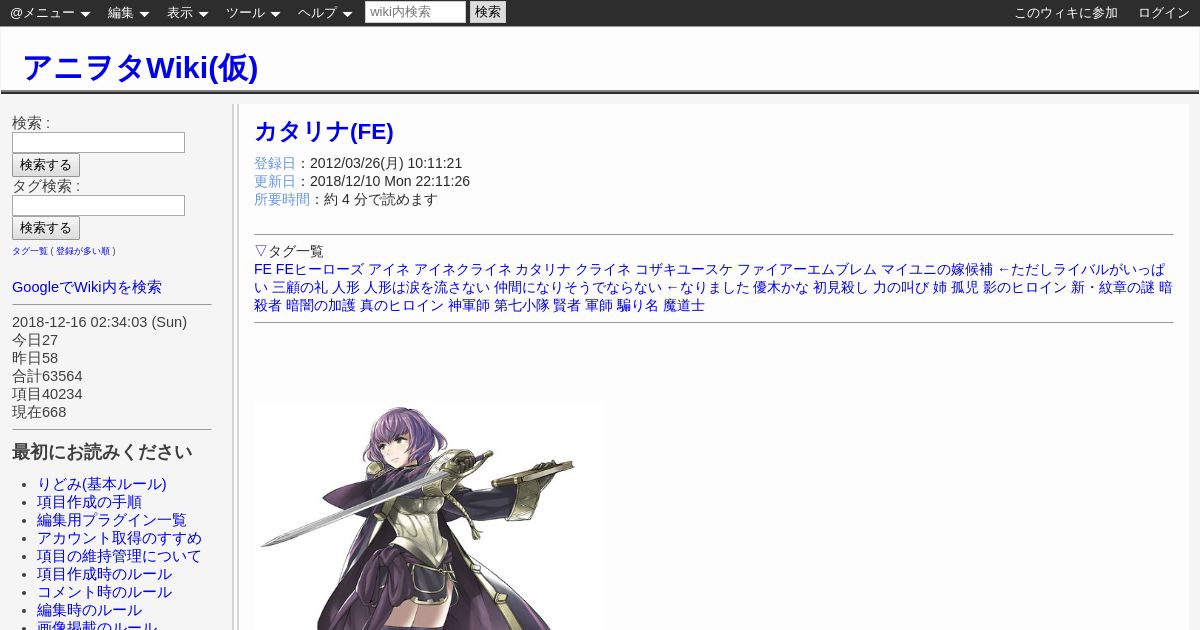This screenshot has width=1200, height=630.
Task: Click the 登録日 label link
Action: coord(275,163)
